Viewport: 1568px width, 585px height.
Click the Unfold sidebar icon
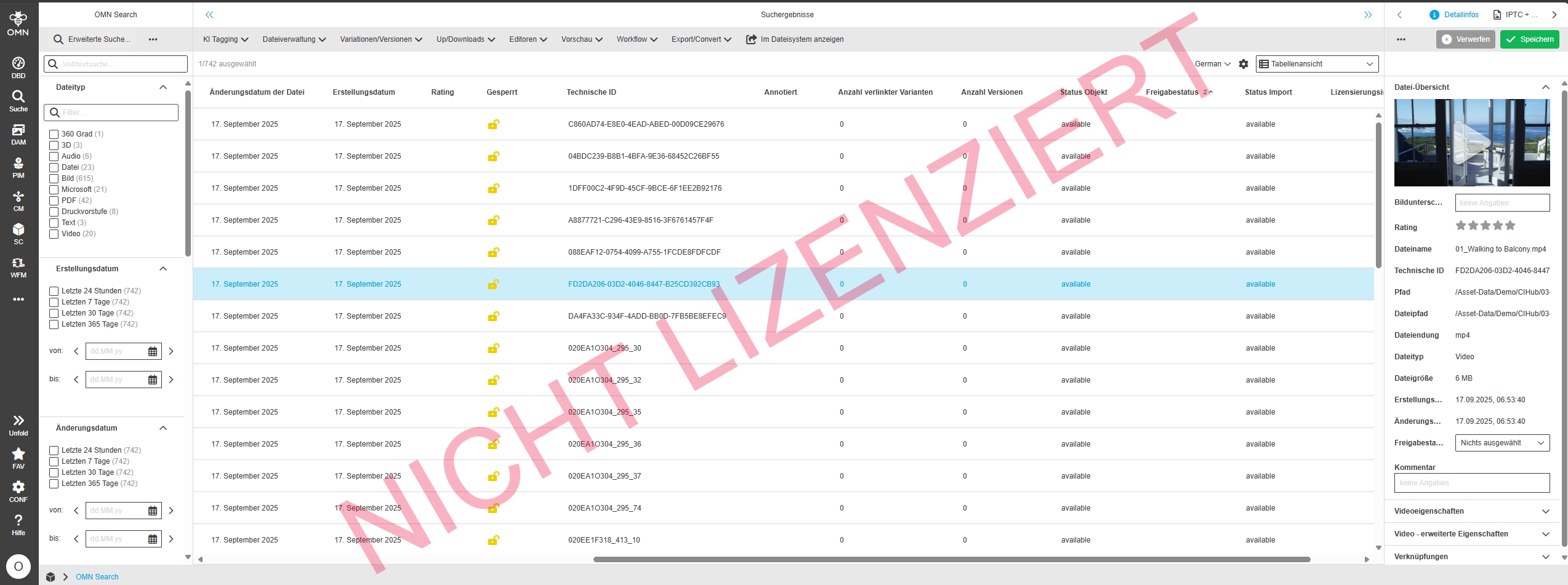(18, 425)
